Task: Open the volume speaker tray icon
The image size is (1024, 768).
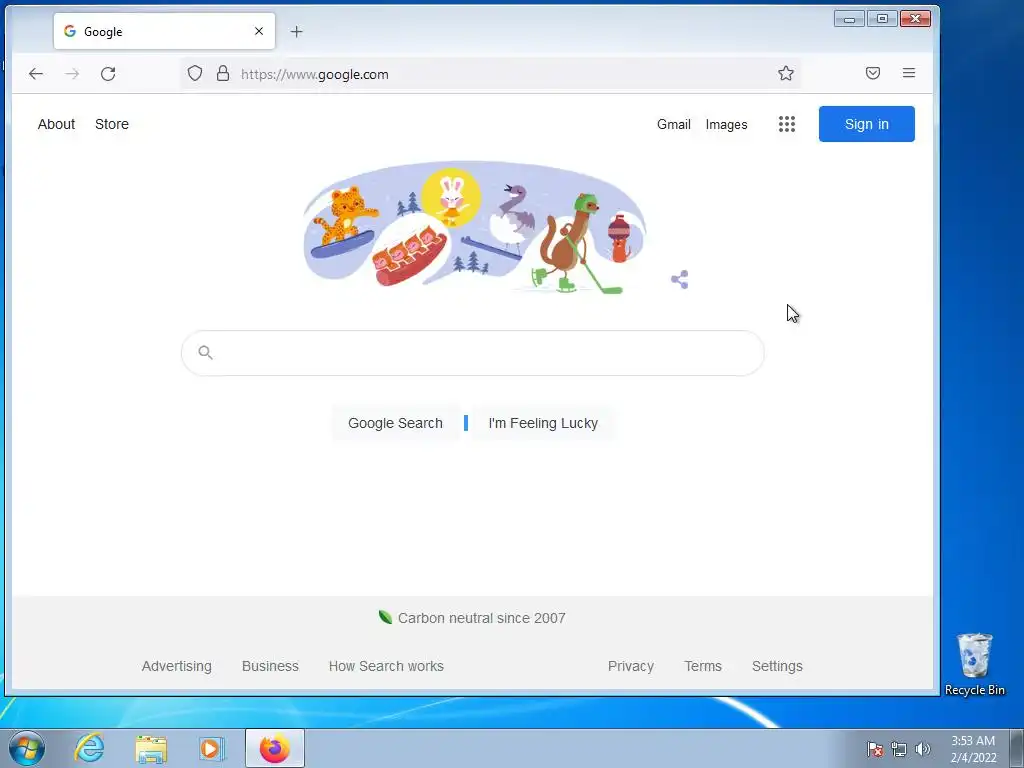Action: pos(922,749)
